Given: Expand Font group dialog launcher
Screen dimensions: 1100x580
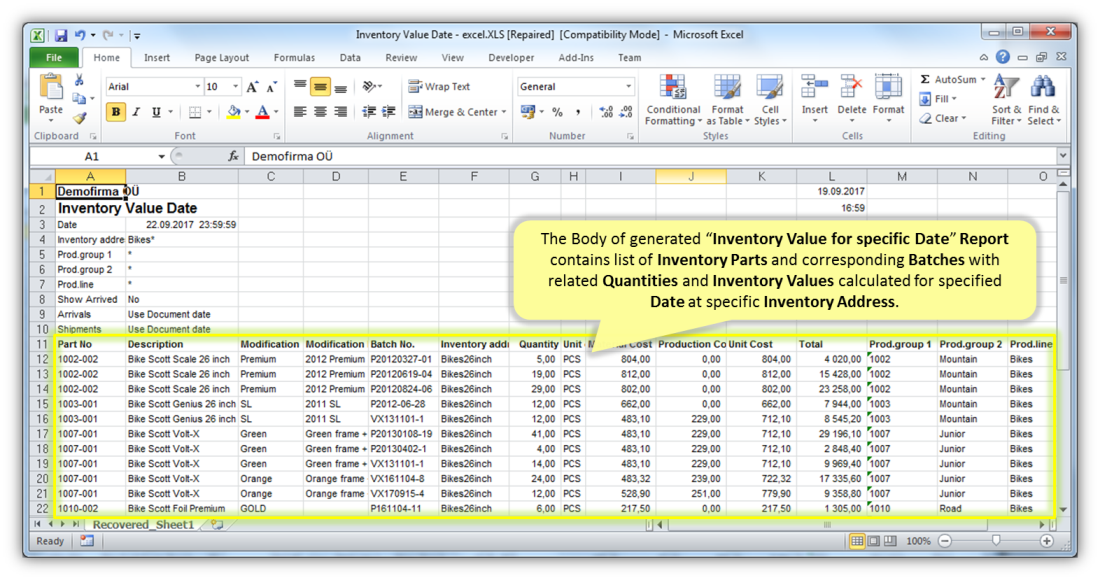Looking at the screenshot, I should point(276,137).
